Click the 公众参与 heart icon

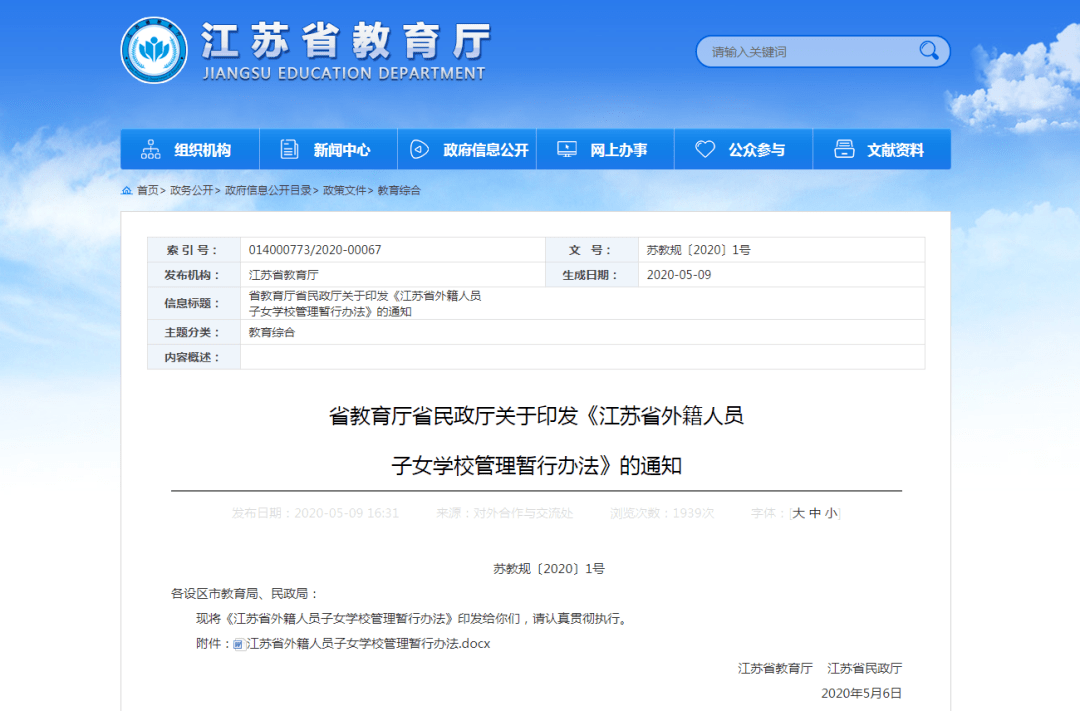point(705,150)
